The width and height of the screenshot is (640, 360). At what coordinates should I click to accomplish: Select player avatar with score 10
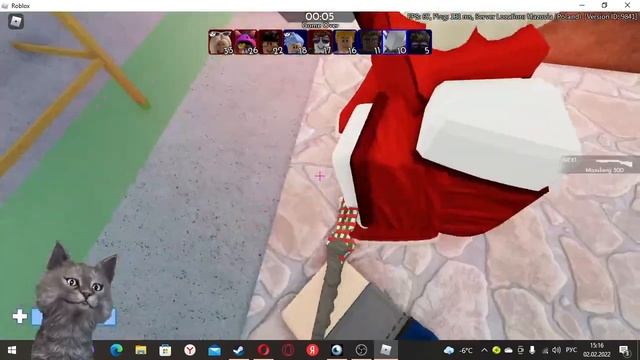click(394, 42)
